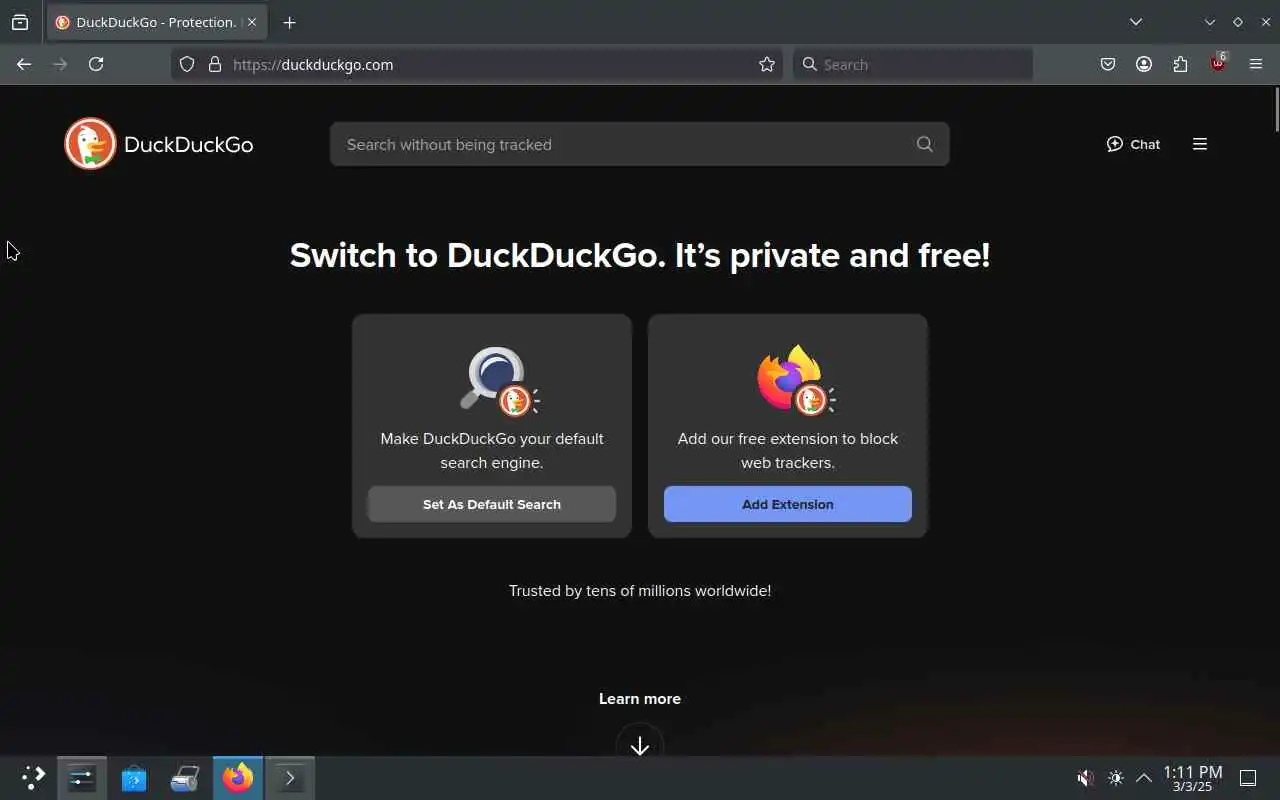The height and width of the screenshot is (800, 1280).
Task: Click the forward navigation arrow
Action: coord(60,64)
